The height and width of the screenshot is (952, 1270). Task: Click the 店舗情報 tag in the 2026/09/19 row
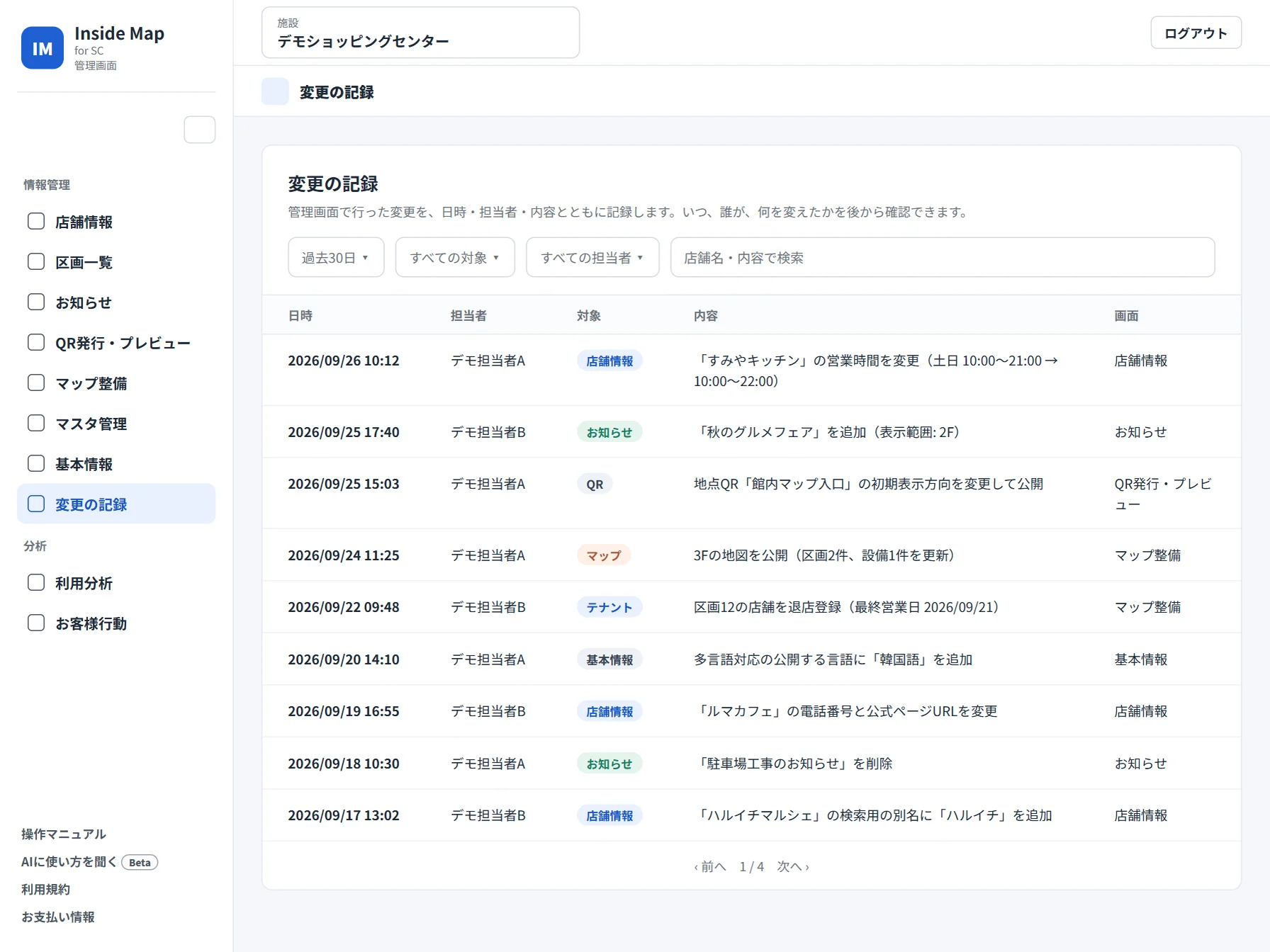point(609,711)
